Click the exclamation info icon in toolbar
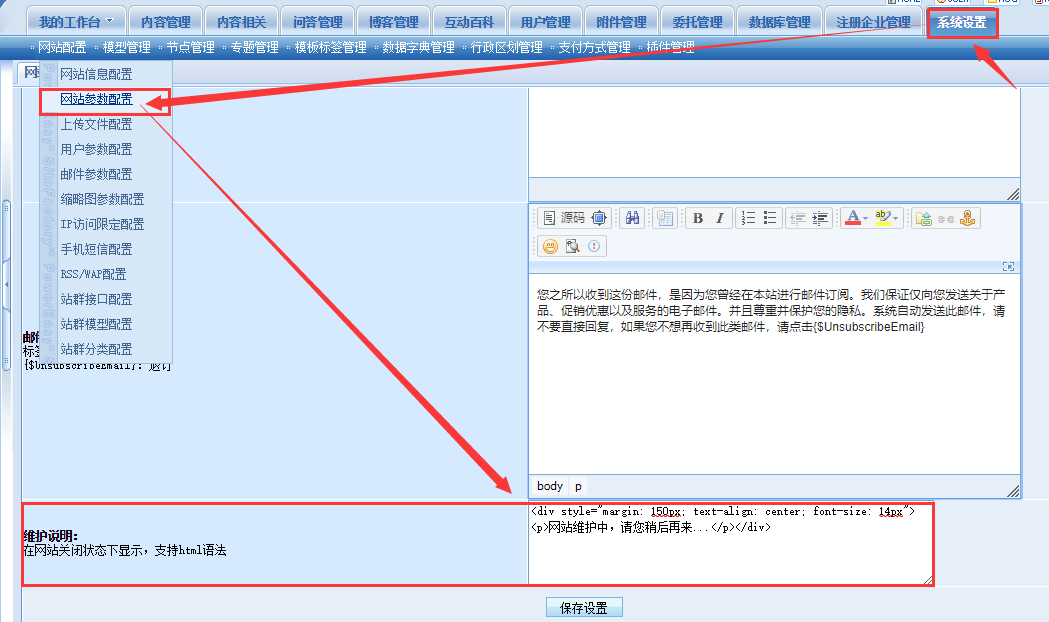The height and width of the screenshot is (622, 1049). pyautogui.click(x=594, y=247)
